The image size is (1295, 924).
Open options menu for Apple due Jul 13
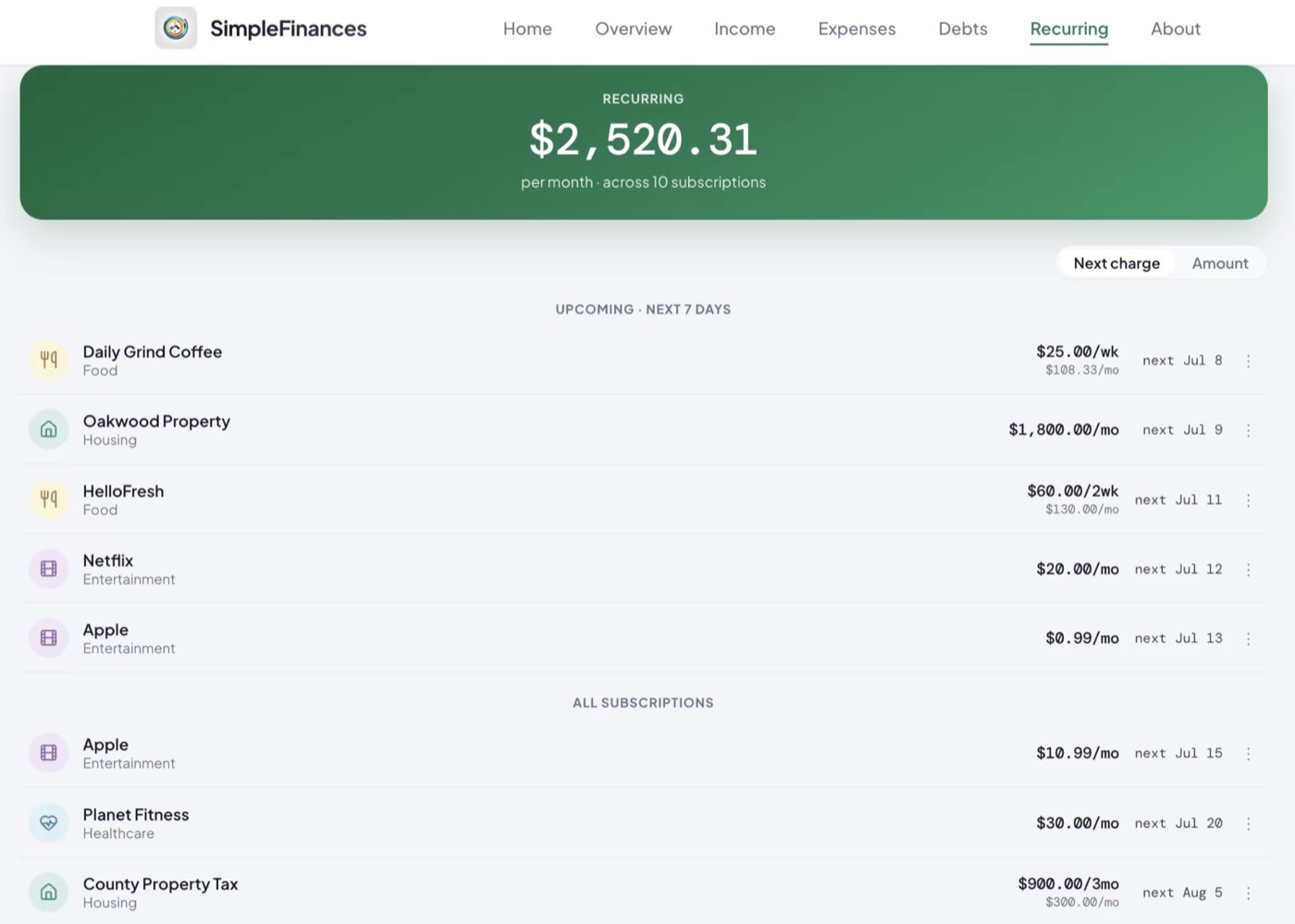click(x=1248, y=639)
